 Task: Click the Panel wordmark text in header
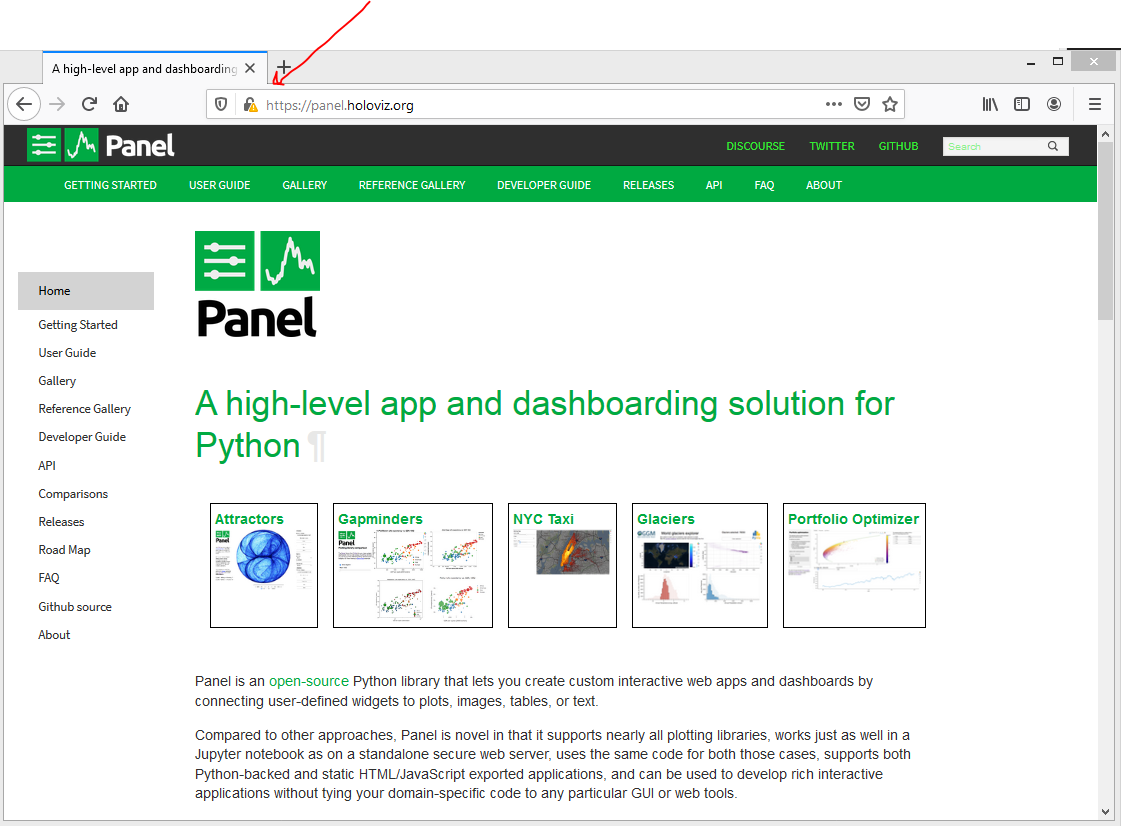tap(140, 146)
